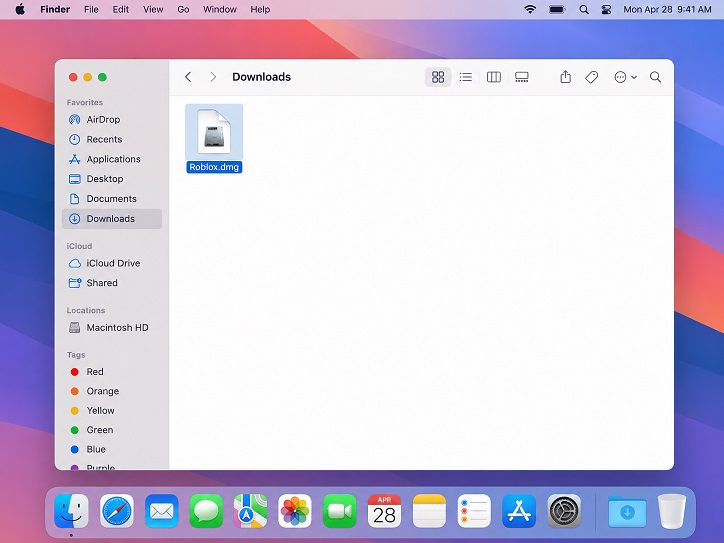The image size is (724, 543).
Task: Open System Settings from the Dock
Action: [x=564, y=511]
